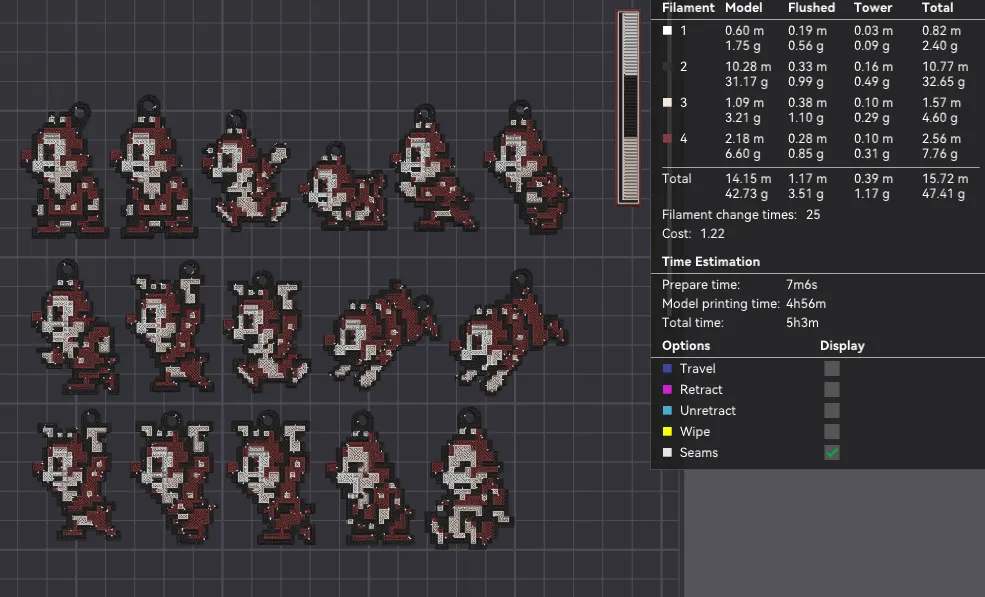Click the Options section heading
Viewport: 985px width, 597px height.
(x=686, y=346)
